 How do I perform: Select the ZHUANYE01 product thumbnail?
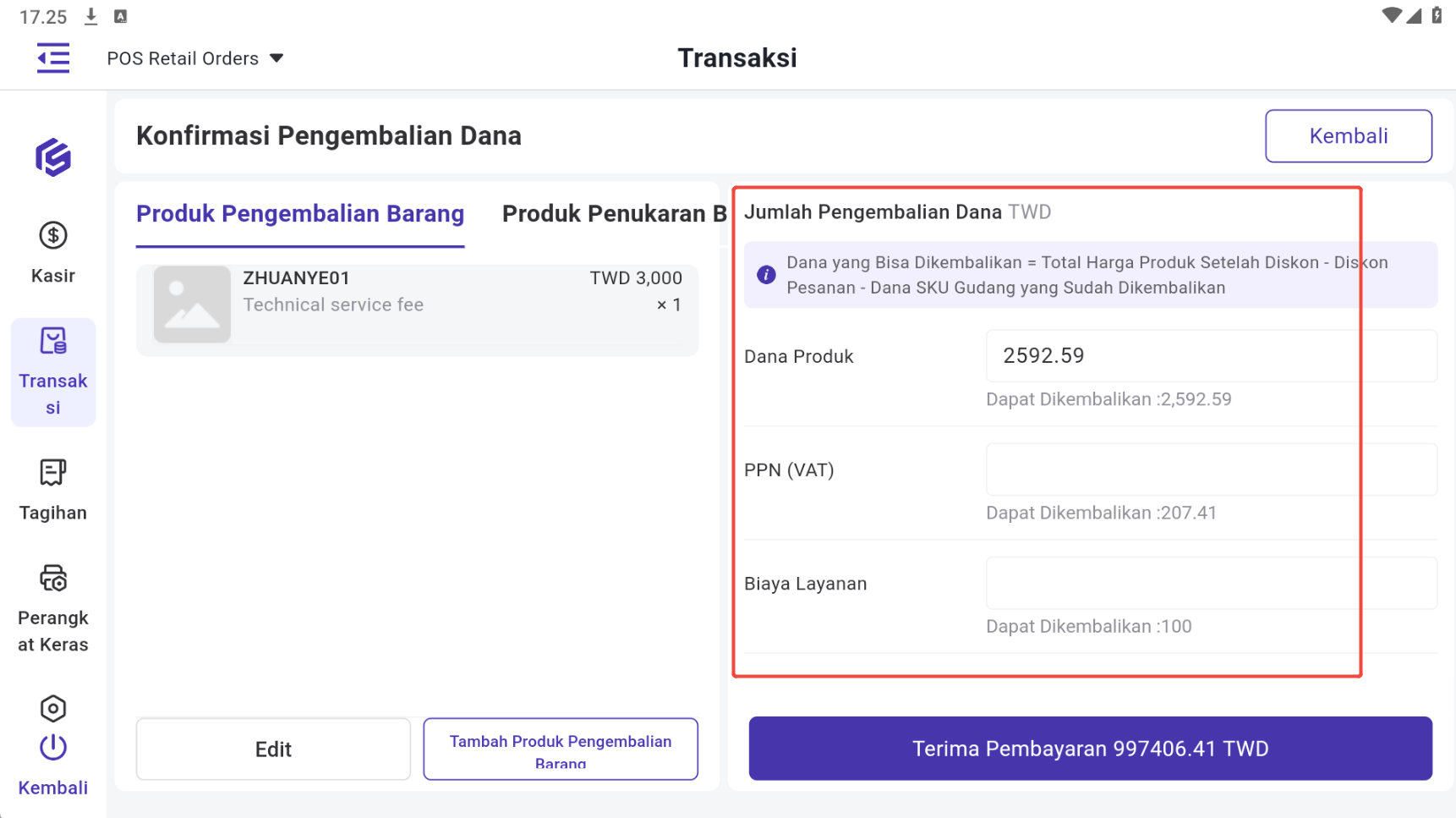(x=192, y=305)
